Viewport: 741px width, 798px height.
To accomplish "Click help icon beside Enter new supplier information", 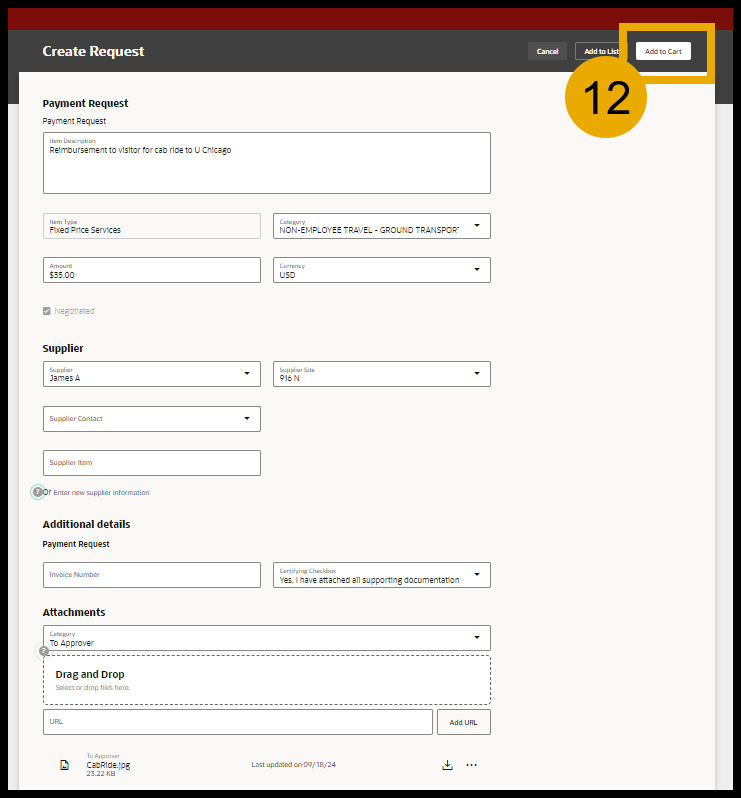I will tap(38, 492).
